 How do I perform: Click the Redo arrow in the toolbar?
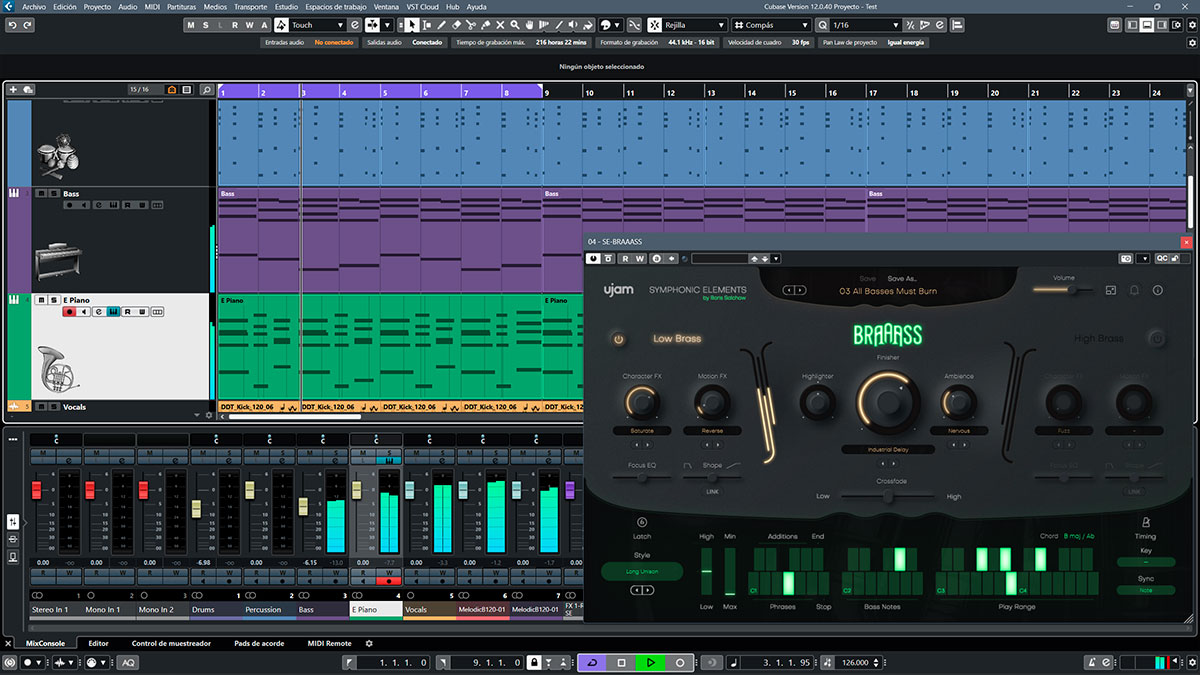pyautogui.click(x=27, y=25)
